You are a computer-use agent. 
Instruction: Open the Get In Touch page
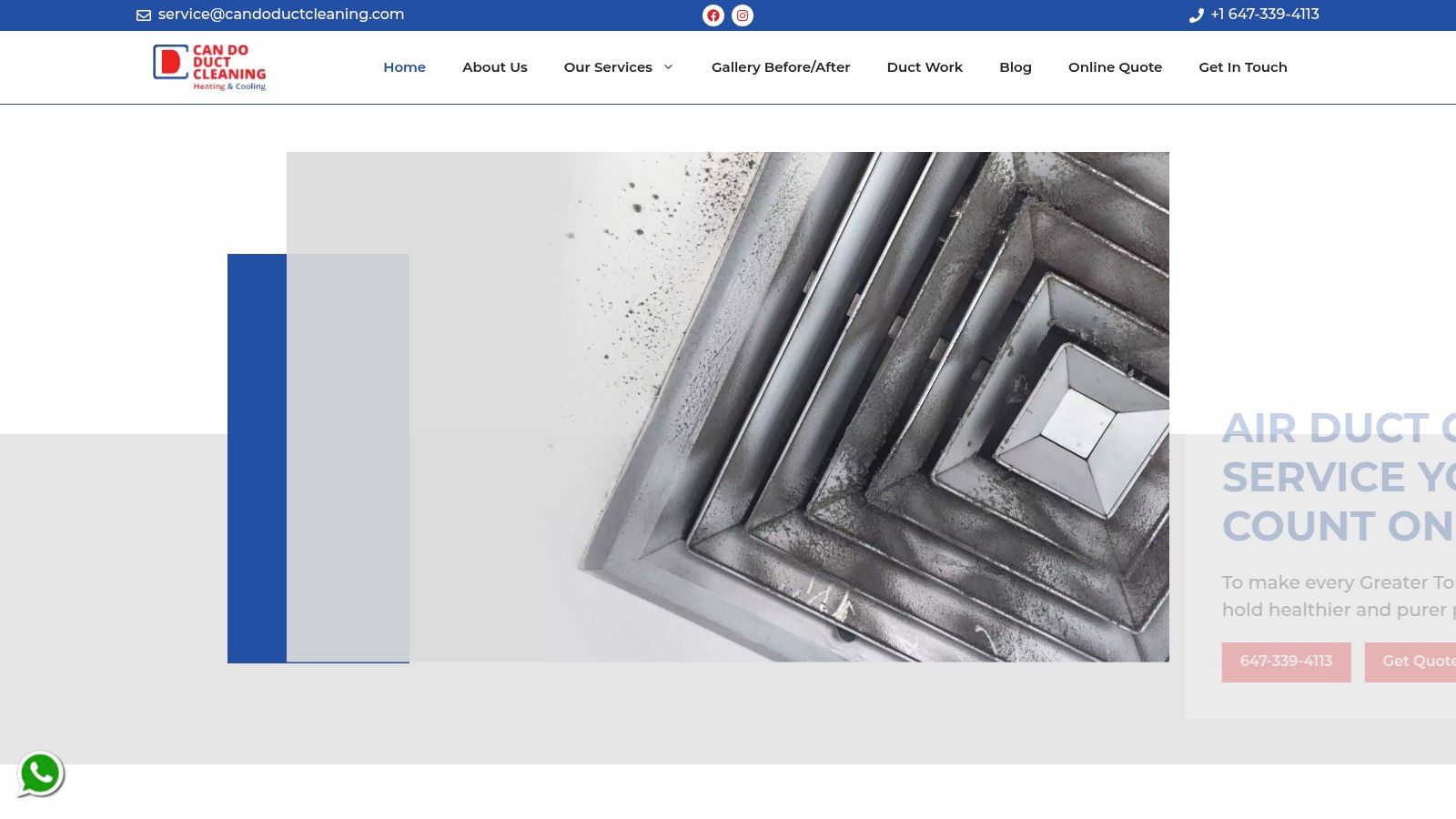[x=1242, y=67]
